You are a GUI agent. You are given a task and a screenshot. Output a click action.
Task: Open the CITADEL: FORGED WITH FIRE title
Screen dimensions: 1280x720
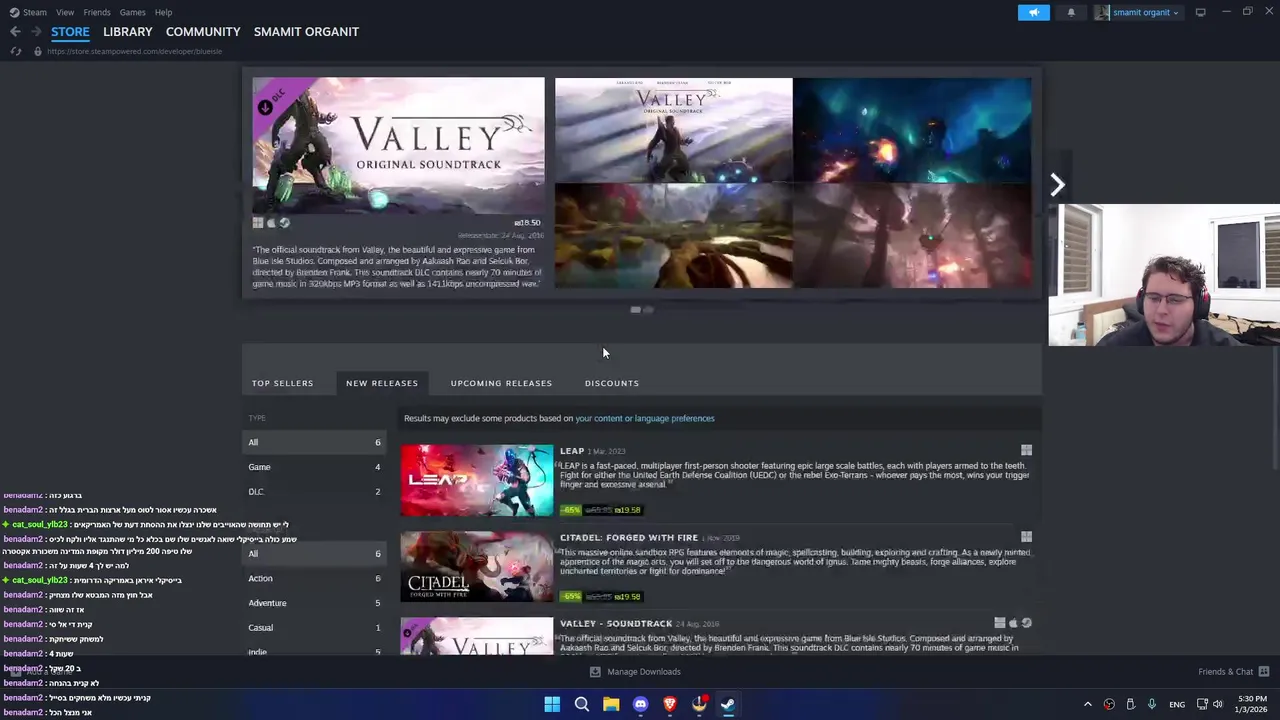tap(629, 538)
